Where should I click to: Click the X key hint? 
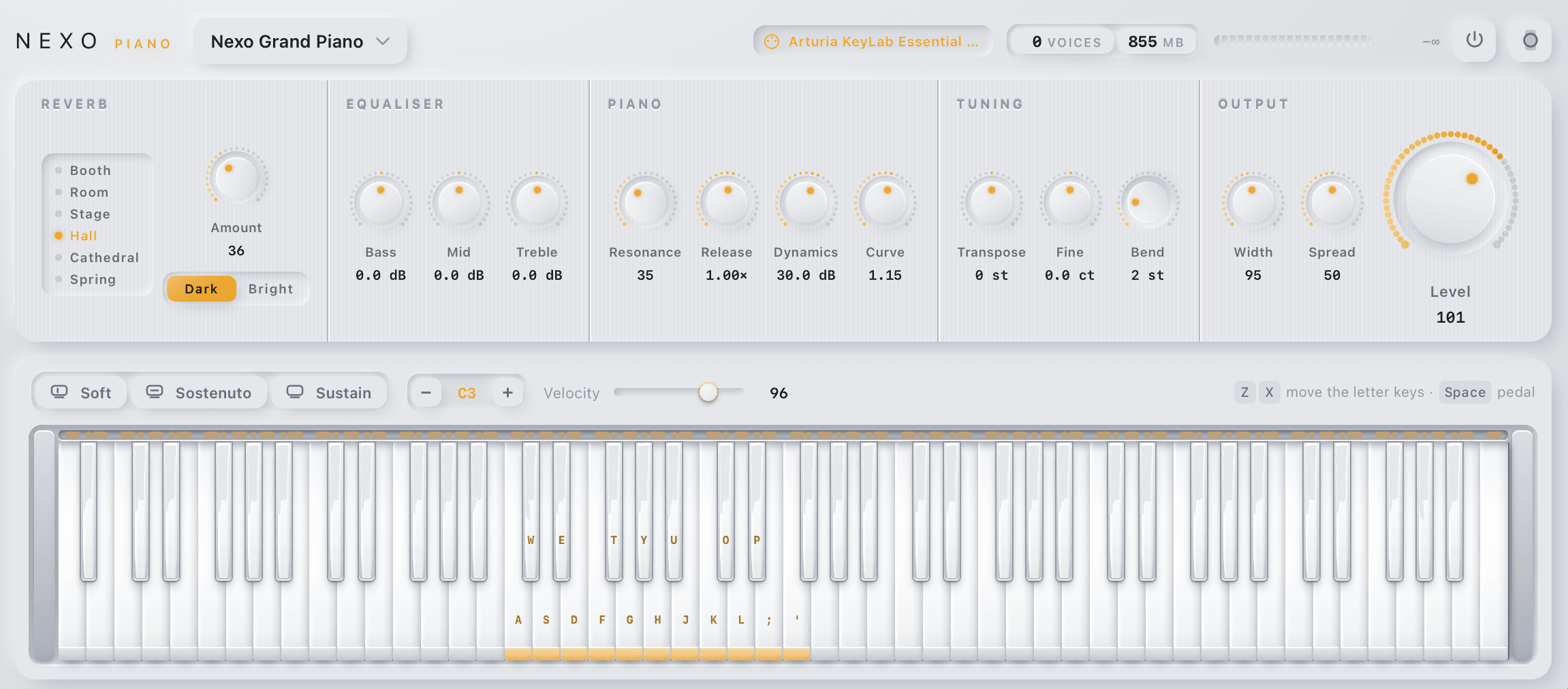point(1269,392)
